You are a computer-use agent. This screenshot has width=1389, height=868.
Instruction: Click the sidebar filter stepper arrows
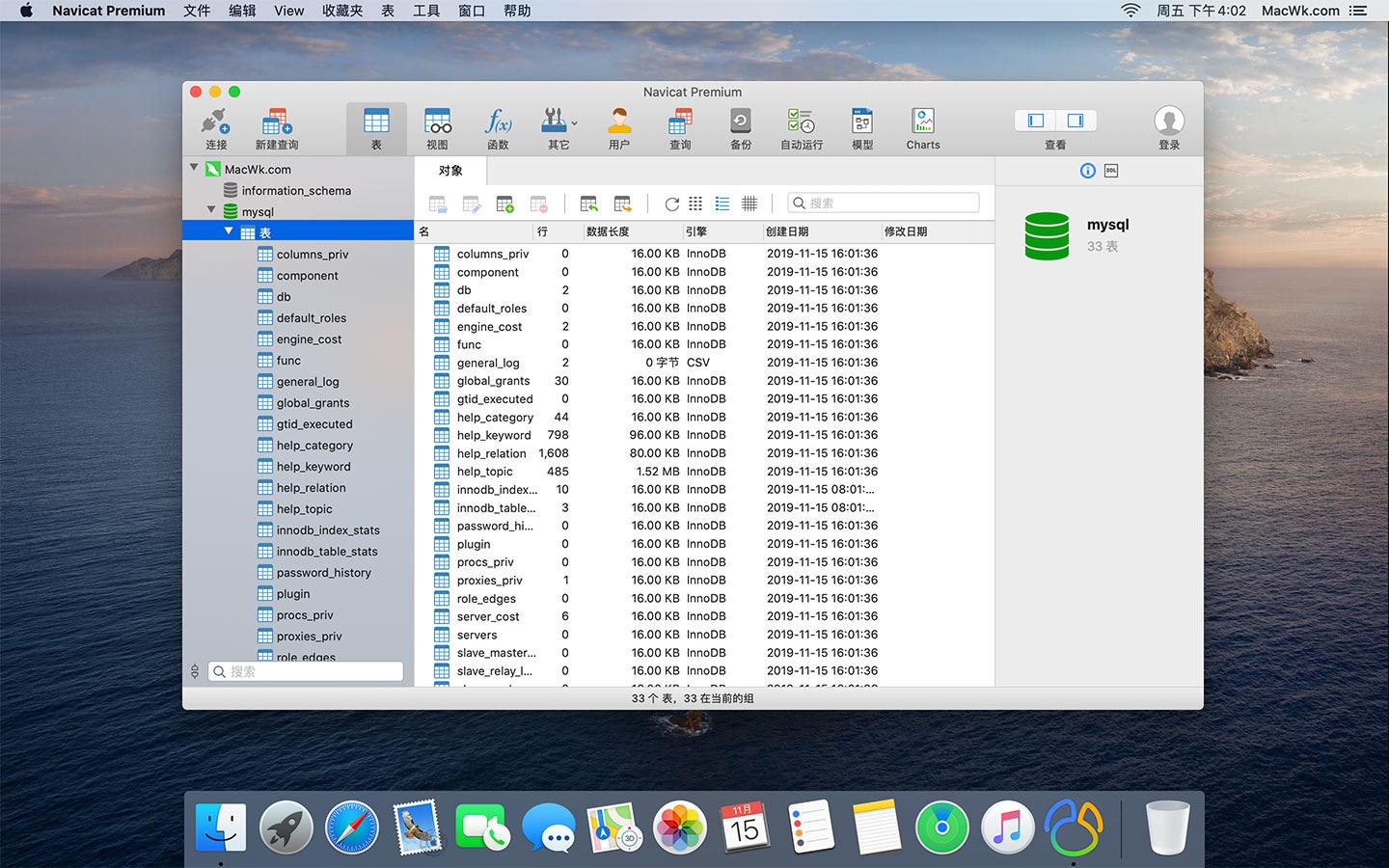point(195,671)
